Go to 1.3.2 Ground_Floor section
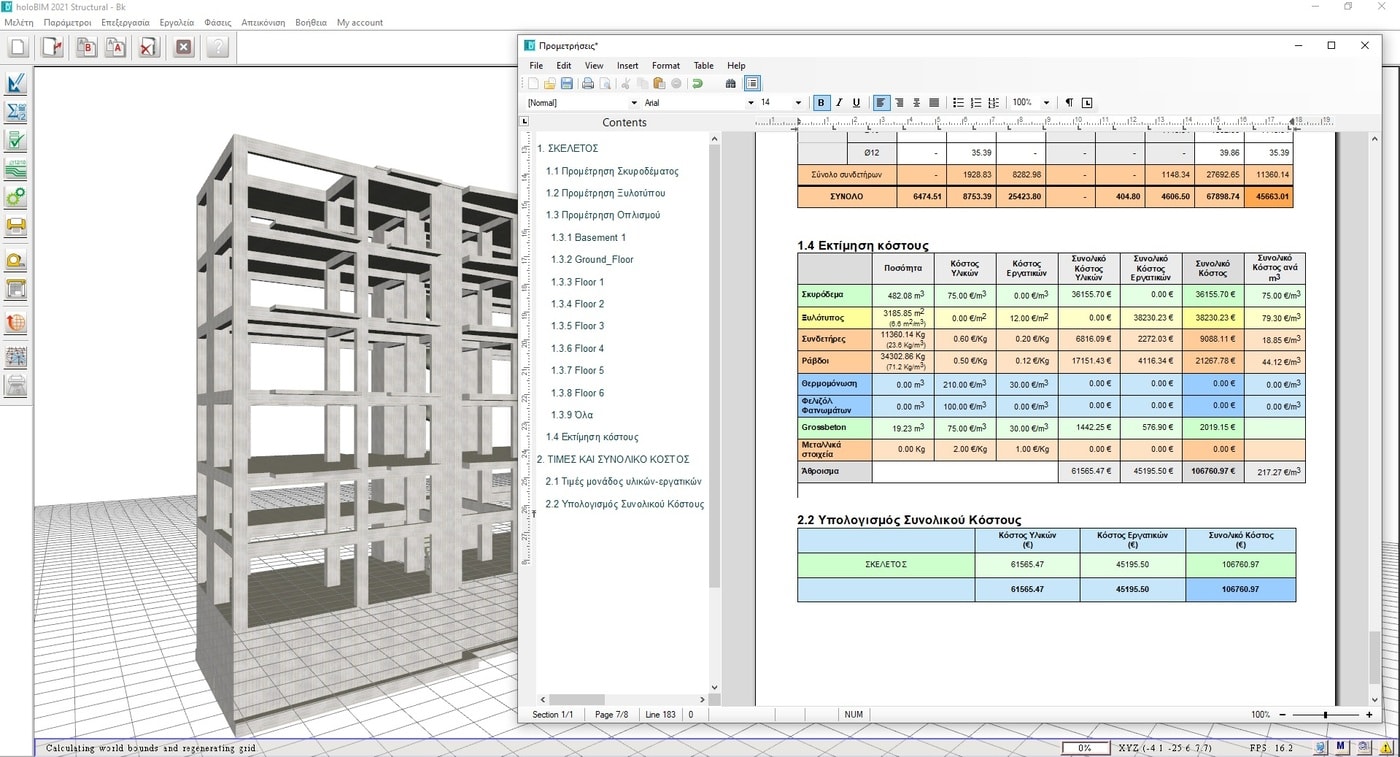This screenshot has height=757, width=1400. coord(592,259)
